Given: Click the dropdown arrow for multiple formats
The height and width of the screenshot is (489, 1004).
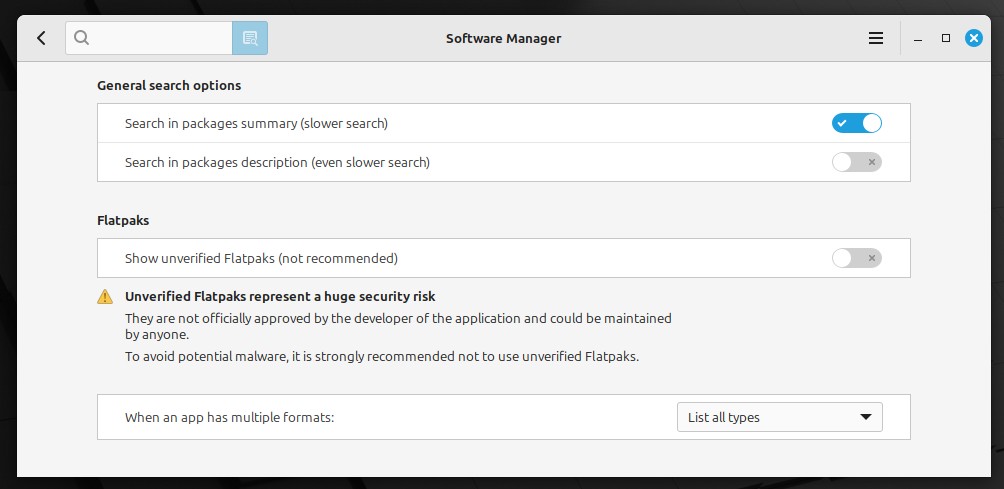Looking at the screenshot, I should point(866,417).
